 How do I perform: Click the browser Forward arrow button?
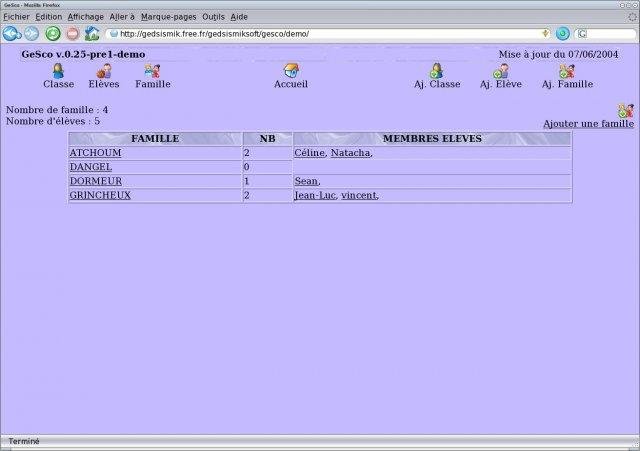(x=31, y=33)
